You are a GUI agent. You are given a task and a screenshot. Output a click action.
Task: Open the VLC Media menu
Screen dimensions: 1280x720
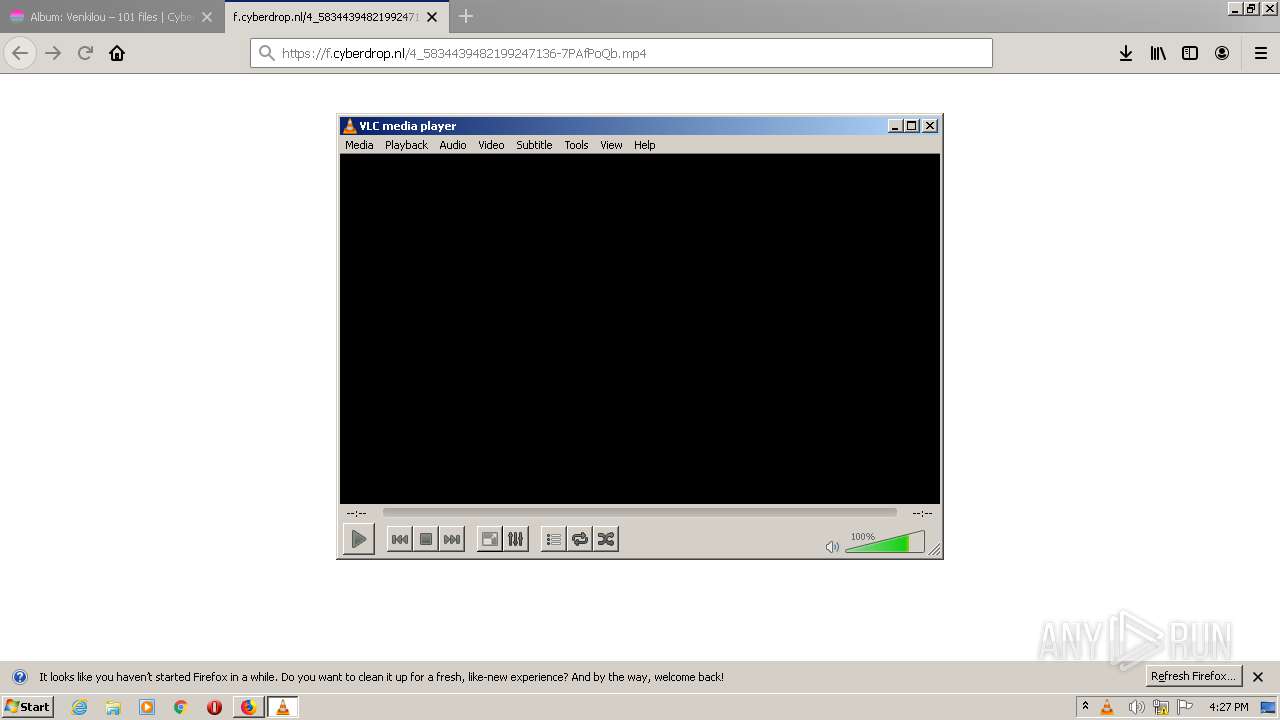click(359, 145)
